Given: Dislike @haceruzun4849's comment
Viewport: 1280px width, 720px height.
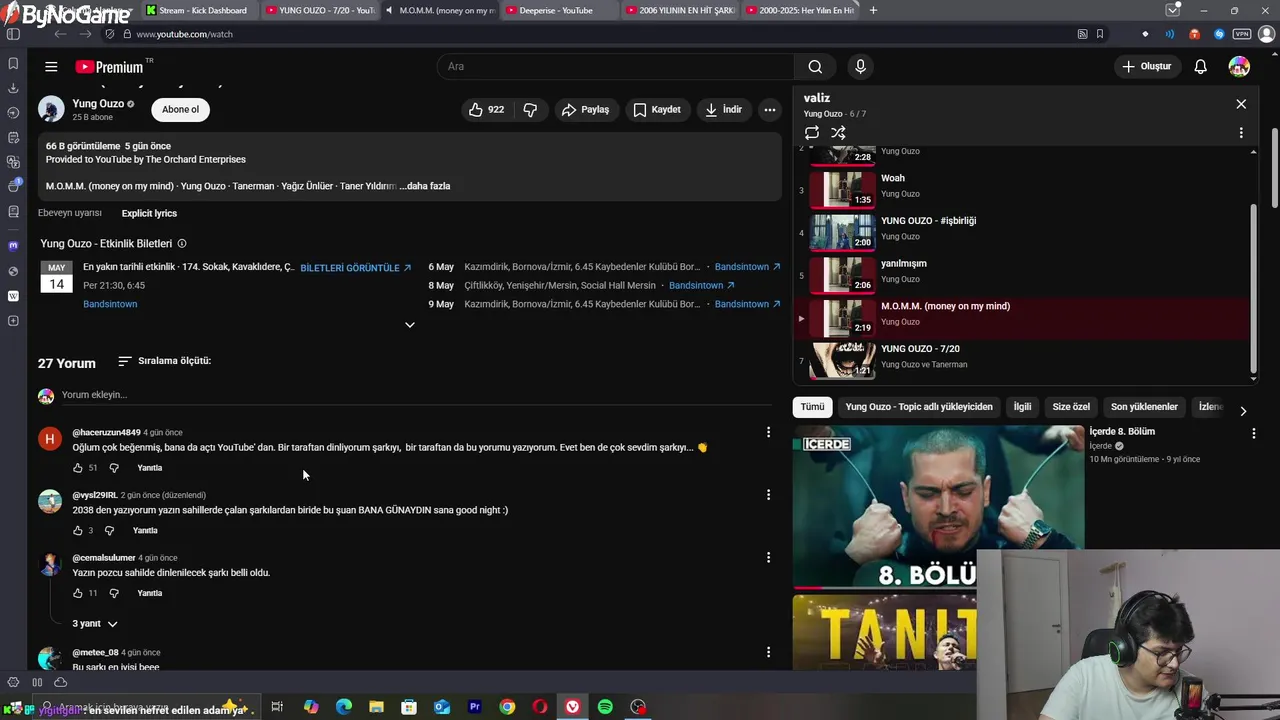Looking at the screenshot, I should tap(113, 468).
